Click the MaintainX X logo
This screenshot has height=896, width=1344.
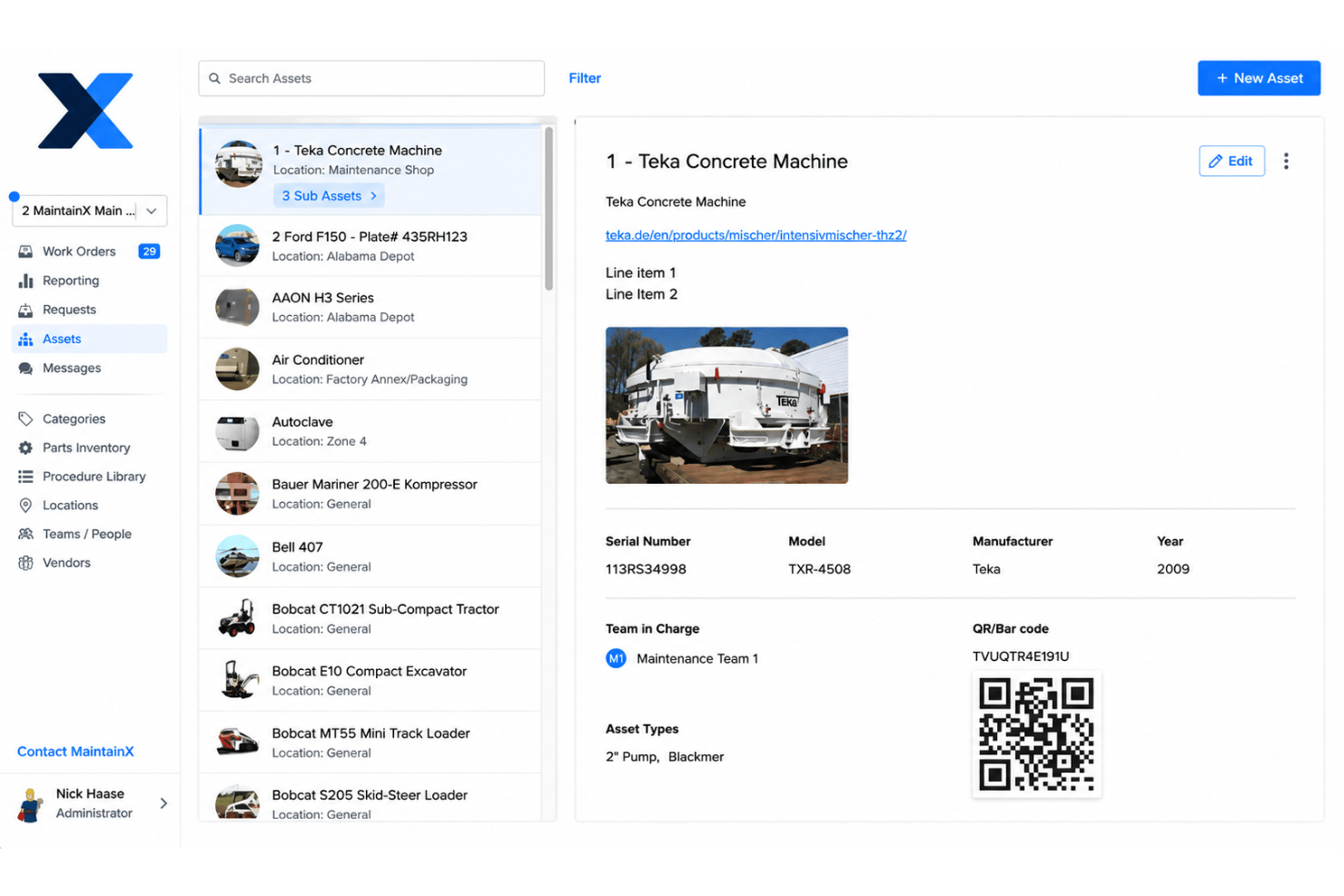(85, 111)
